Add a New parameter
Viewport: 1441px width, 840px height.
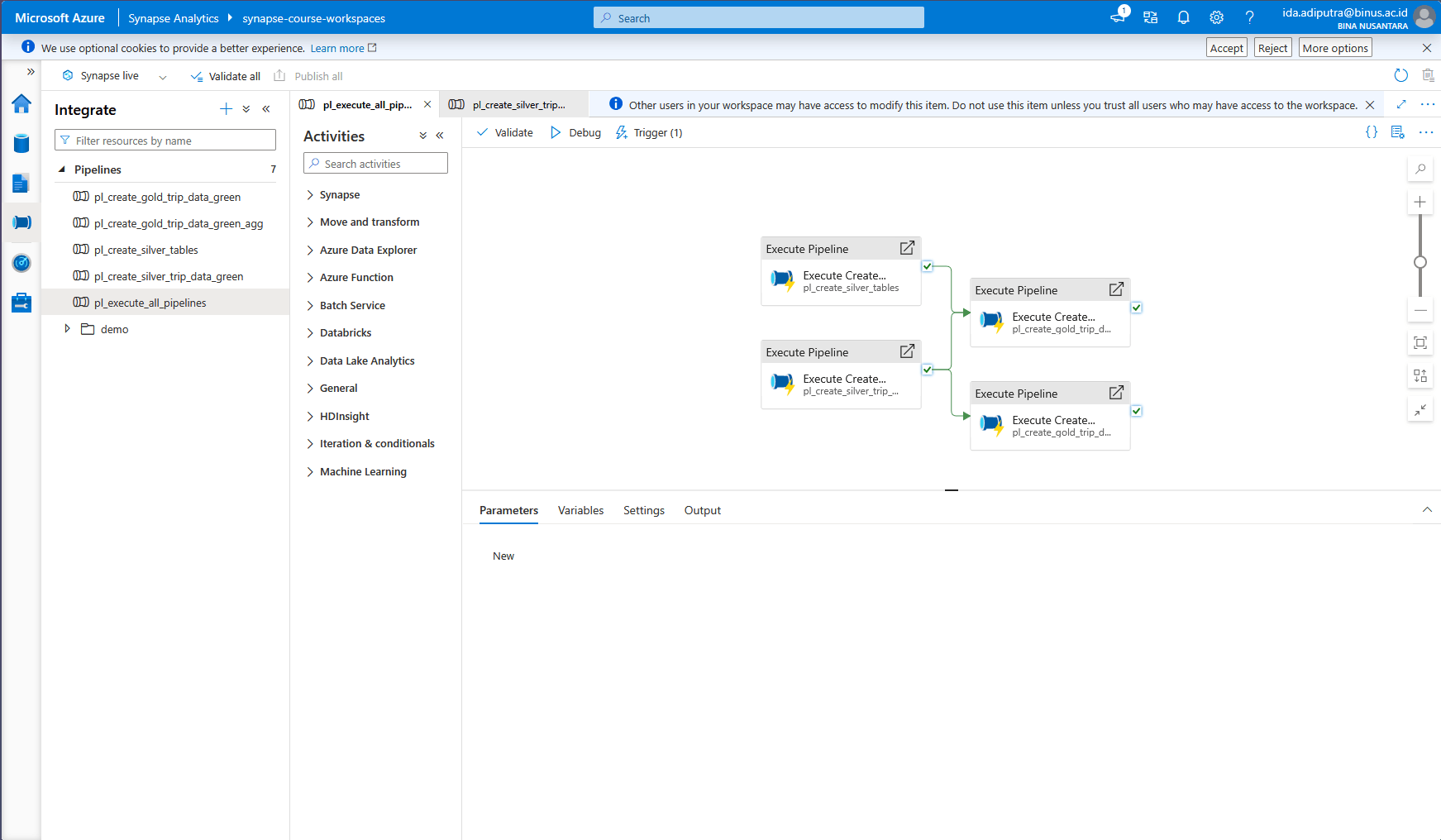tap(503, 556)
